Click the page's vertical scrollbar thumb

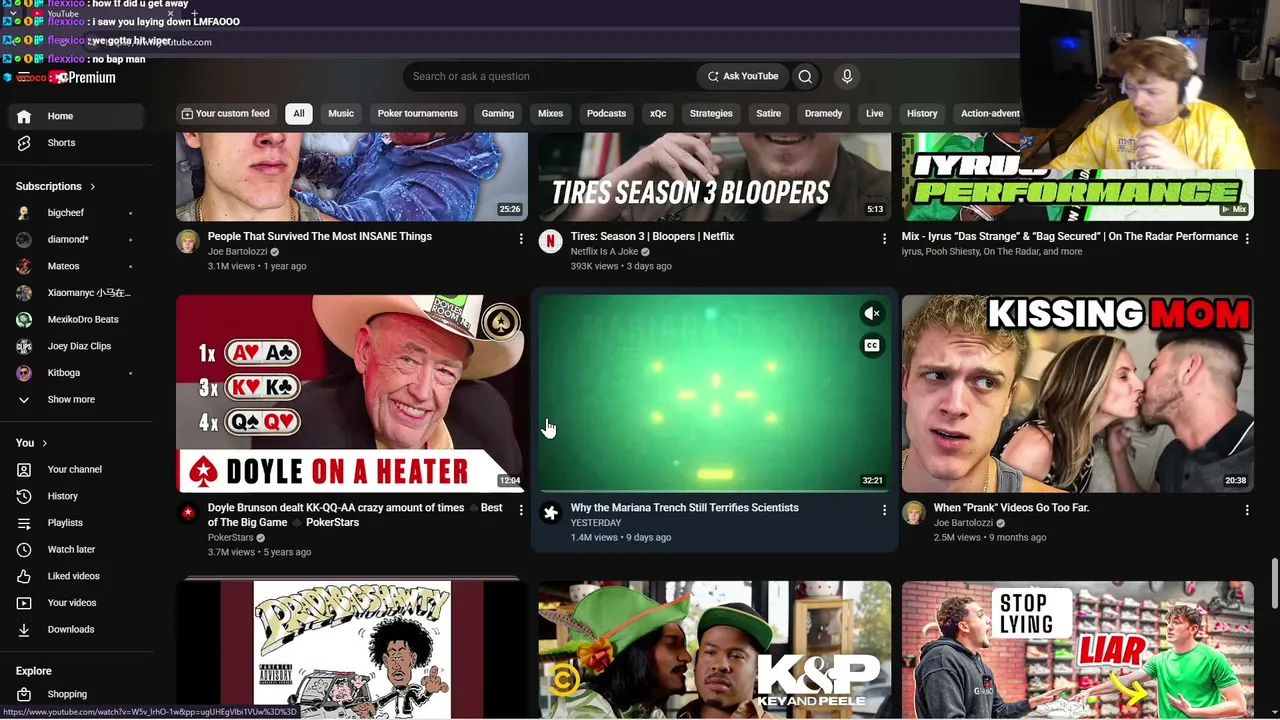click(x=1273, y=582)
